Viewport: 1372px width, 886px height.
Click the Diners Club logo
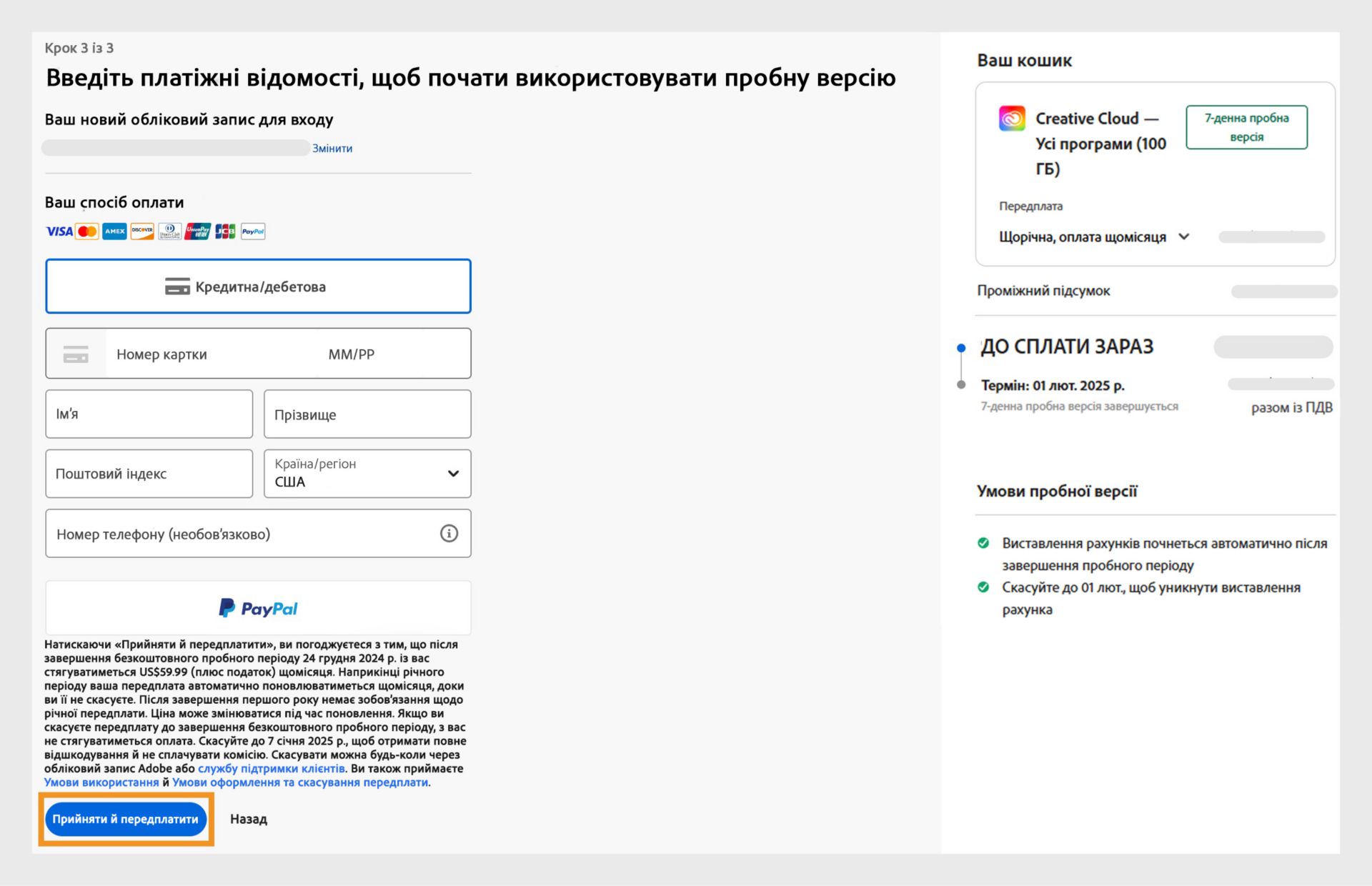tap(169, 232)
